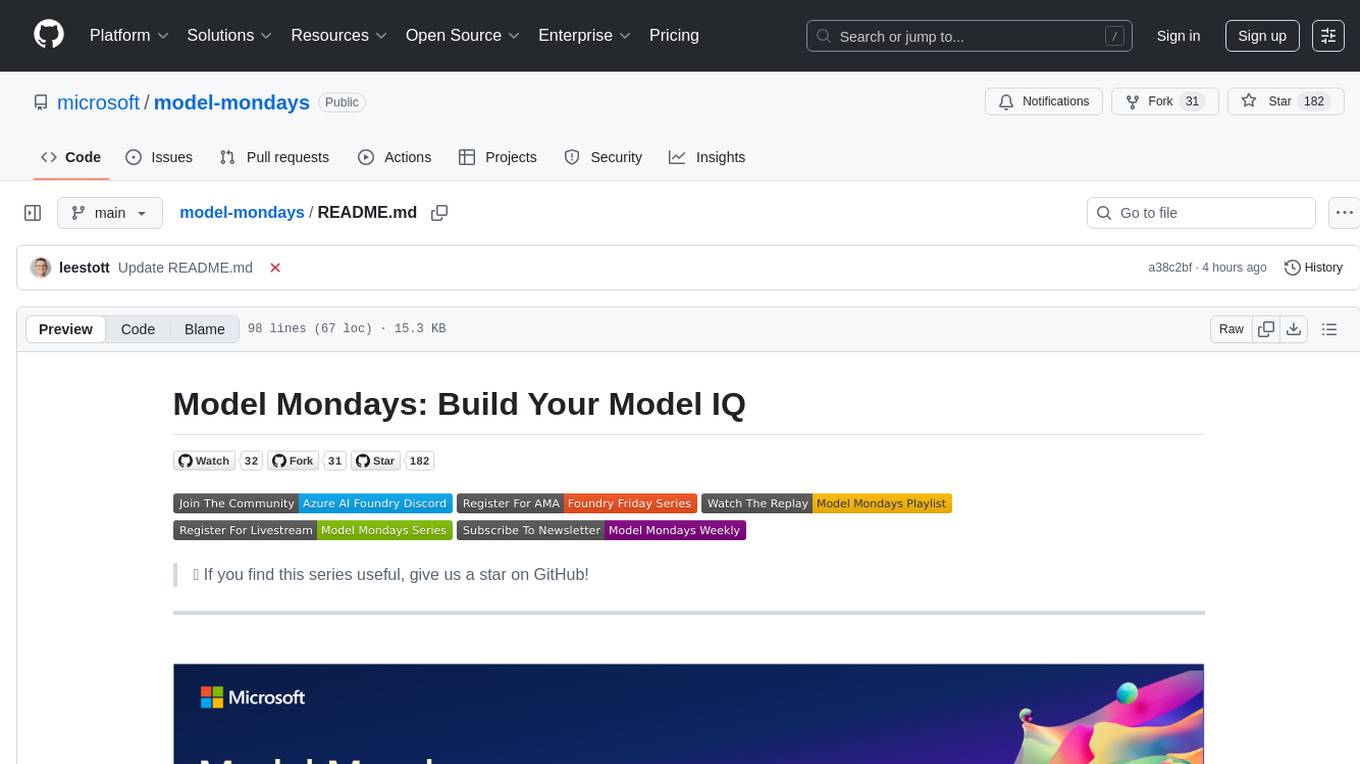
Task: Open the leestott author link
Action: [85, 267]
